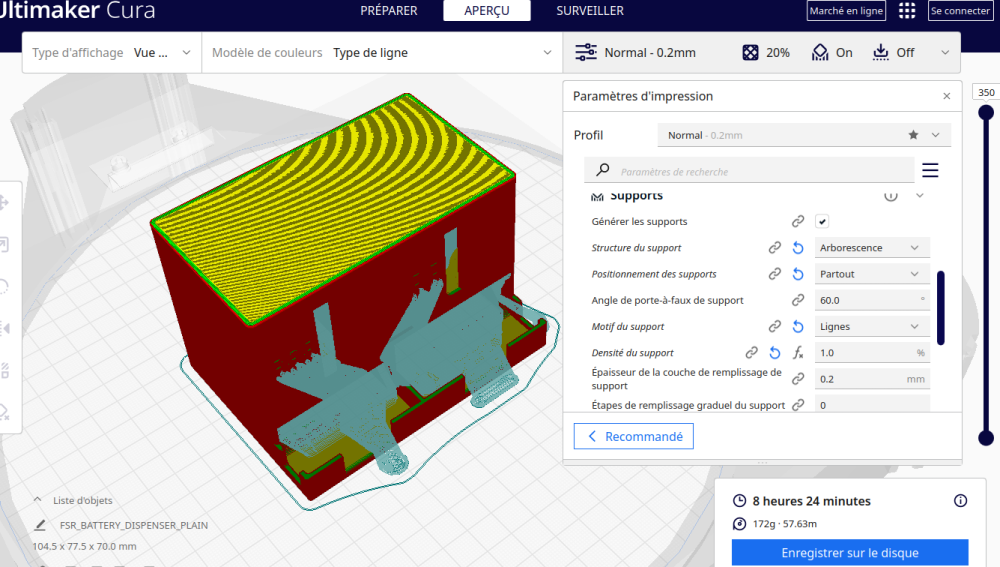Screen dimensions: 1000x567
Task: Collapse the Liste d'objets panel
Action: click(x=38, y=500)
